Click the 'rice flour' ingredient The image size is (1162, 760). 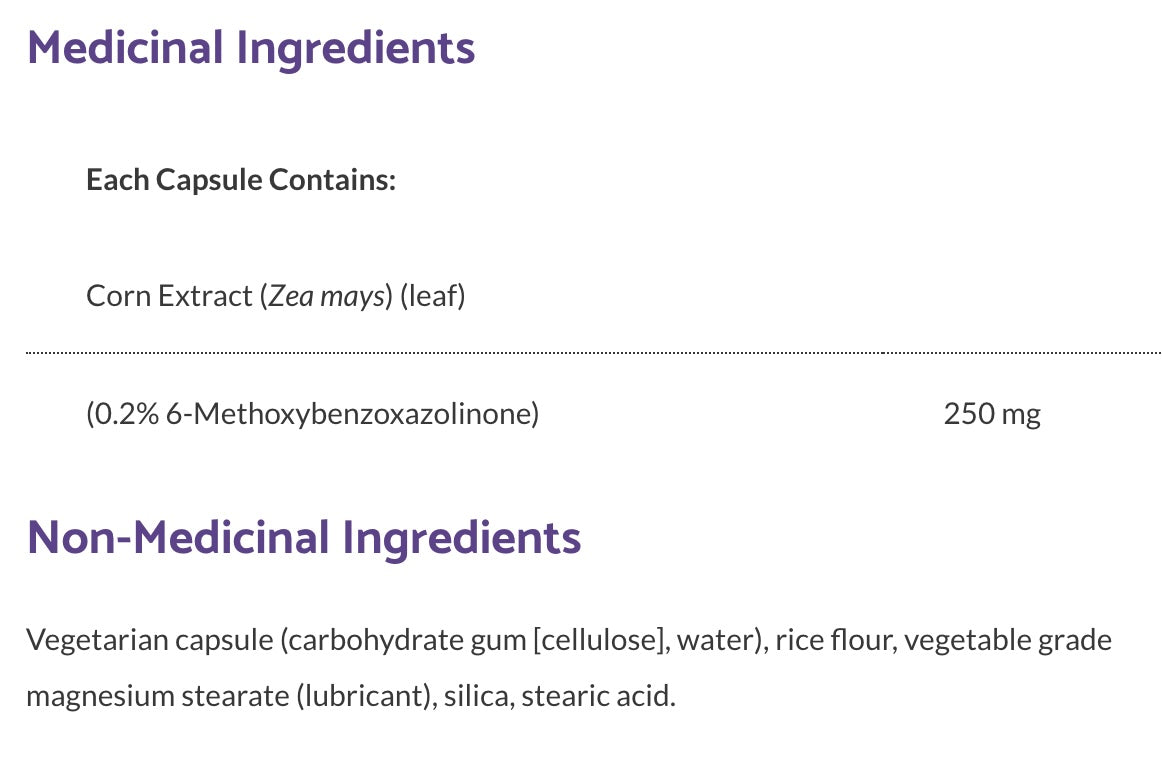click(x=833, y=640)
